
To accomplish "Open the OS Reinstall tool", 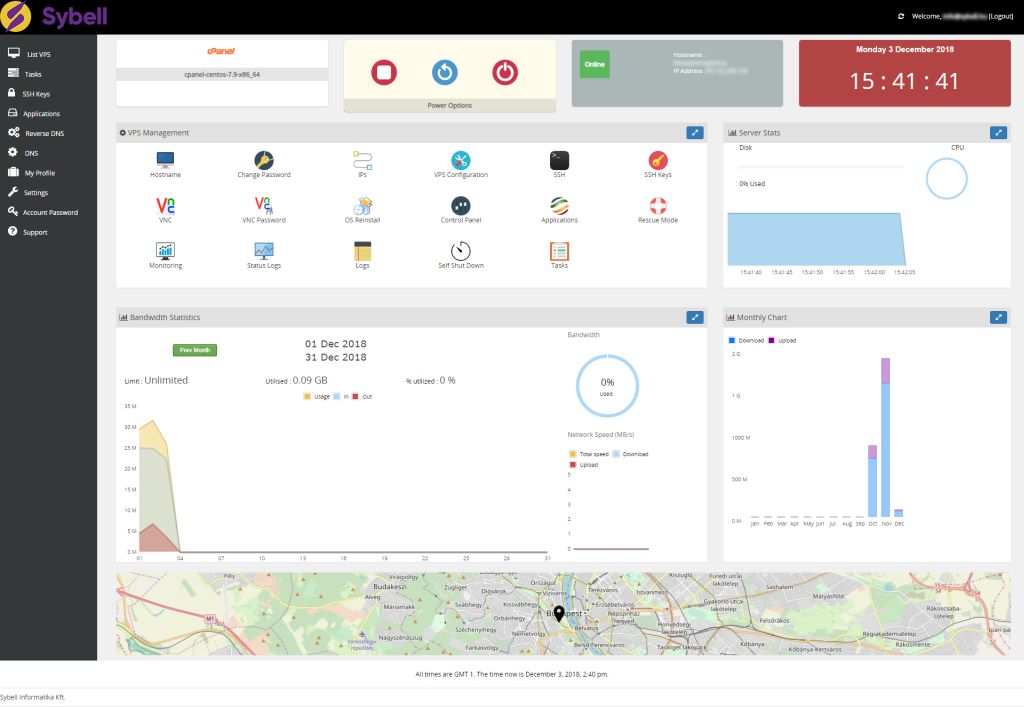I will click(x=362, y=205).
